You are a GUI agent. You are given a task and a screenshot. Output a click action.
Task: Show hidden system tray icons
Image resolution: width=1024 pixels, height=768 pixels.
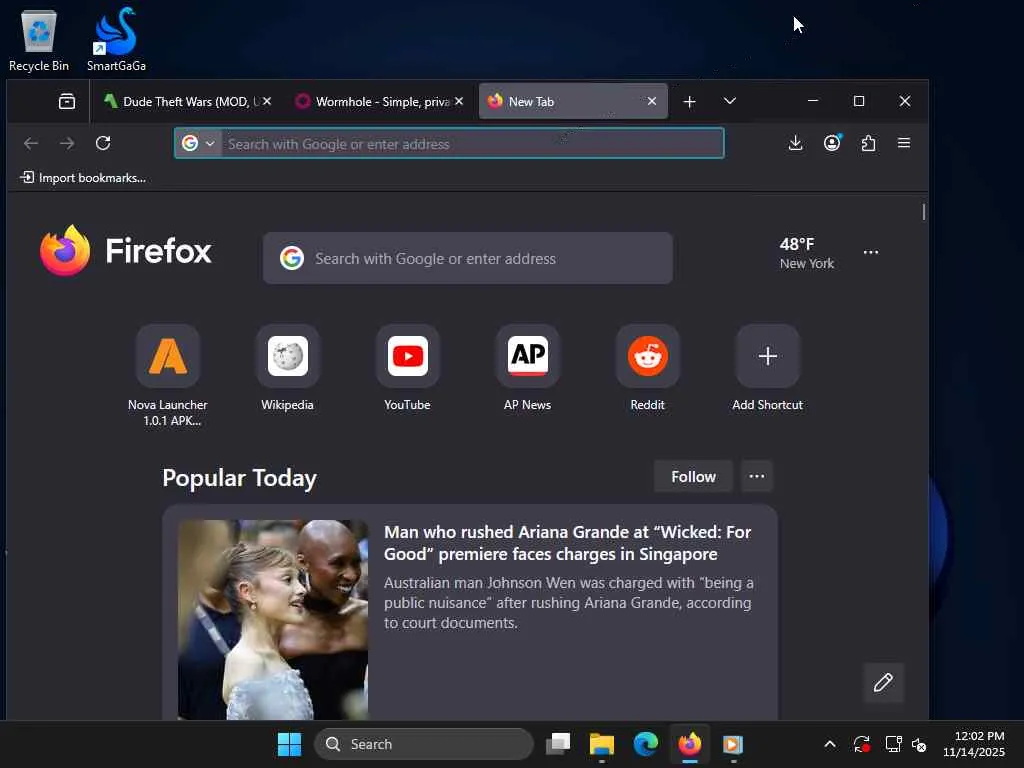(829, 744)
